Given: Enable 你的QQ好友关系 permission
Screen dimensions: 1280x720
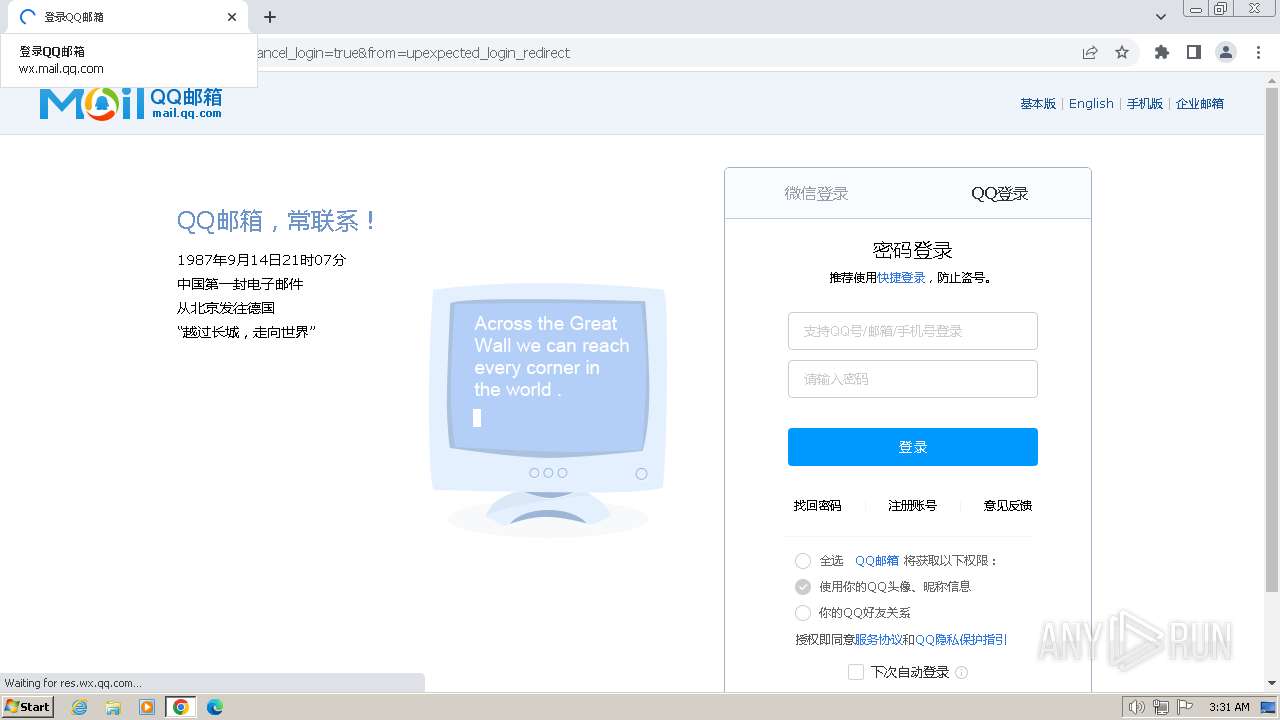Looking at the screenshot, I should pyautogui.click(x=803, y=613).
